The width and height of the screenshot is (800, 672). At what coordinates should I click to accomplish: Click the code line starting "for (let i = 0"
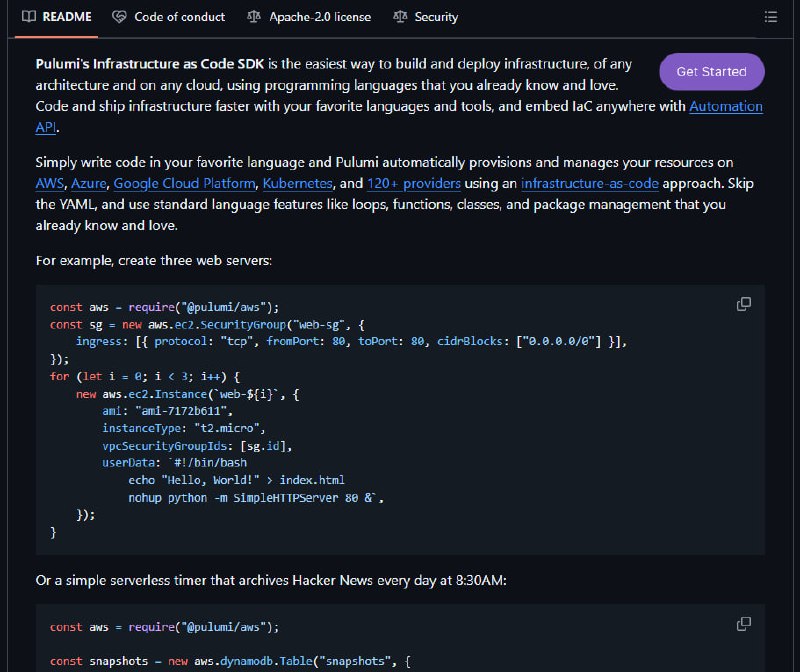coord(145,377)
